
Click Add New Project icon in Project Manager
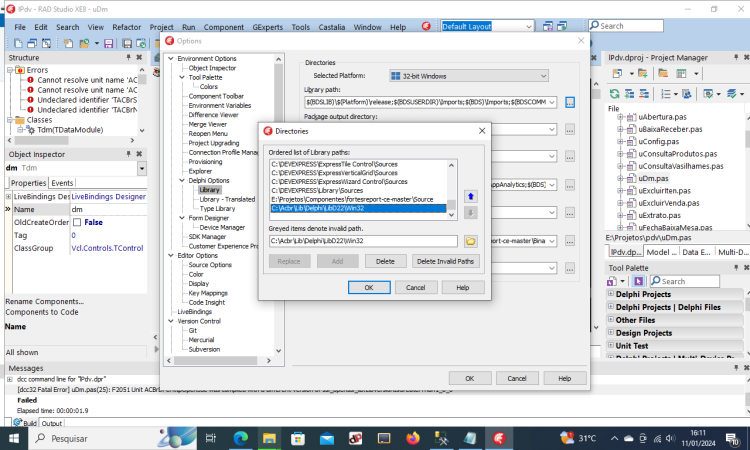pos(618,74)
